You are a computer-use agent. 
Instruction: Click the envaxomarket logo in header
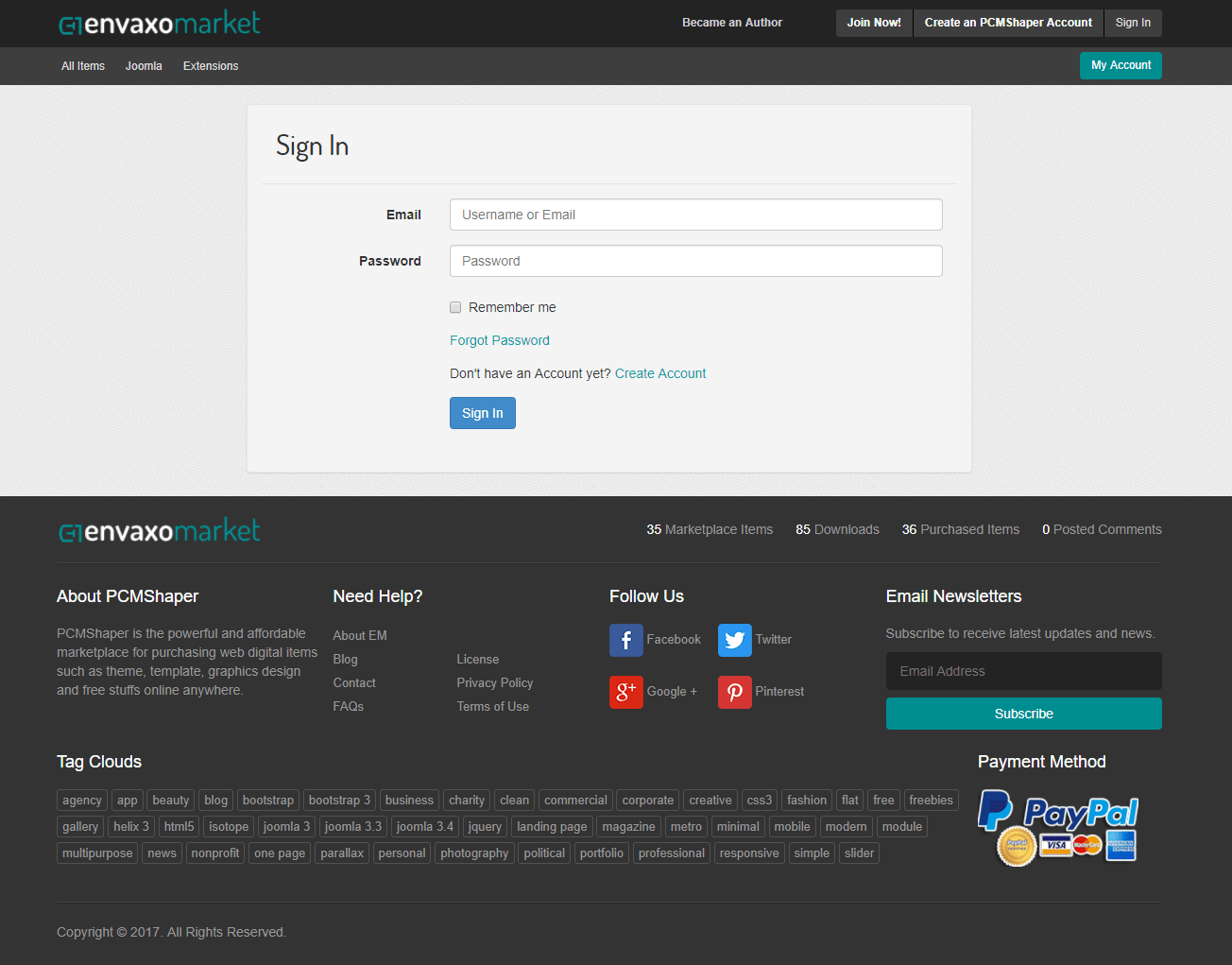tap(159, 23)
